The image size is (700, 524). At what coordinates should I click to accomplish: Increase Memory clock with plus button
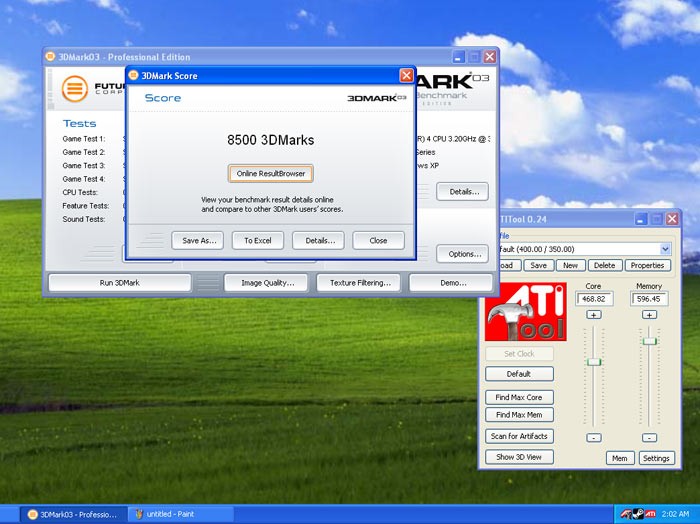click(x=649, y=315)
